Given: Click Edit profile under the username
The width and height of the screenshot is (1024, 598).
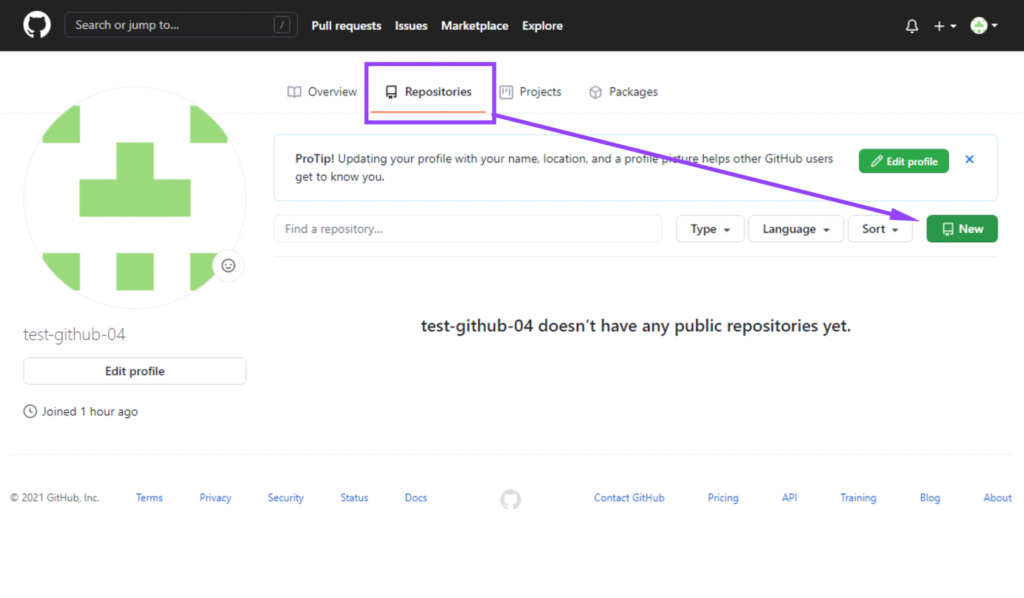Looking at the screenshot, I should (x=135, y=371).
